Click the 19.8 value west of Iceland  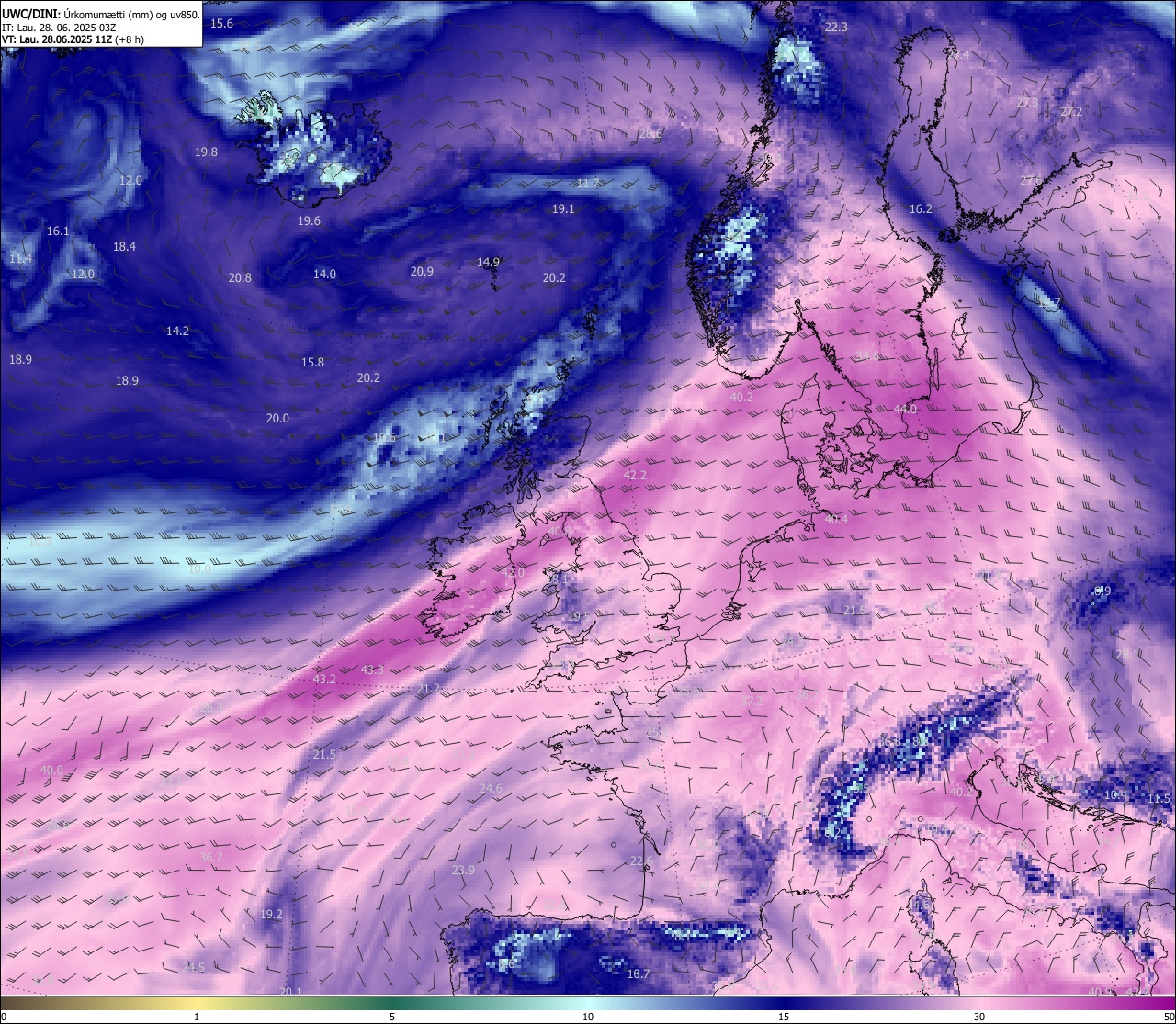point(206,152)
